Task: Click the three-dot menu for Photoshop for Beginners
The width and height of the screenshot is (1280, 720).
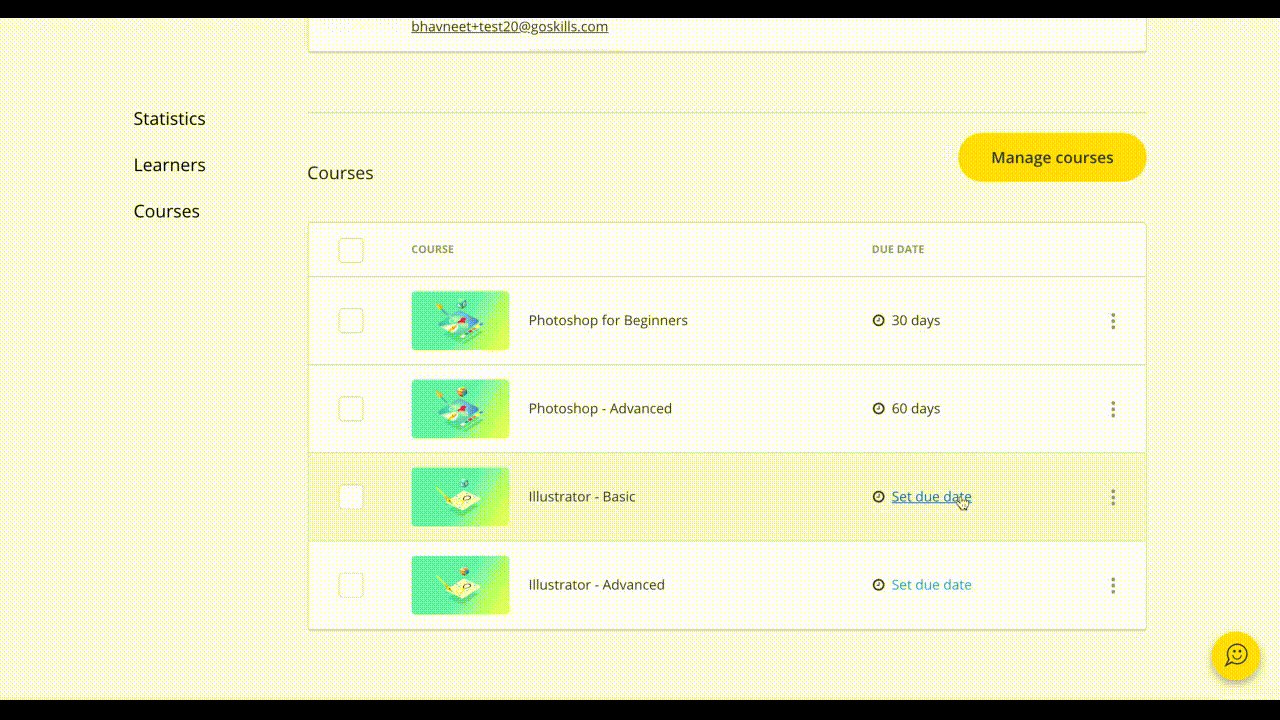Action: point(1113,320)
